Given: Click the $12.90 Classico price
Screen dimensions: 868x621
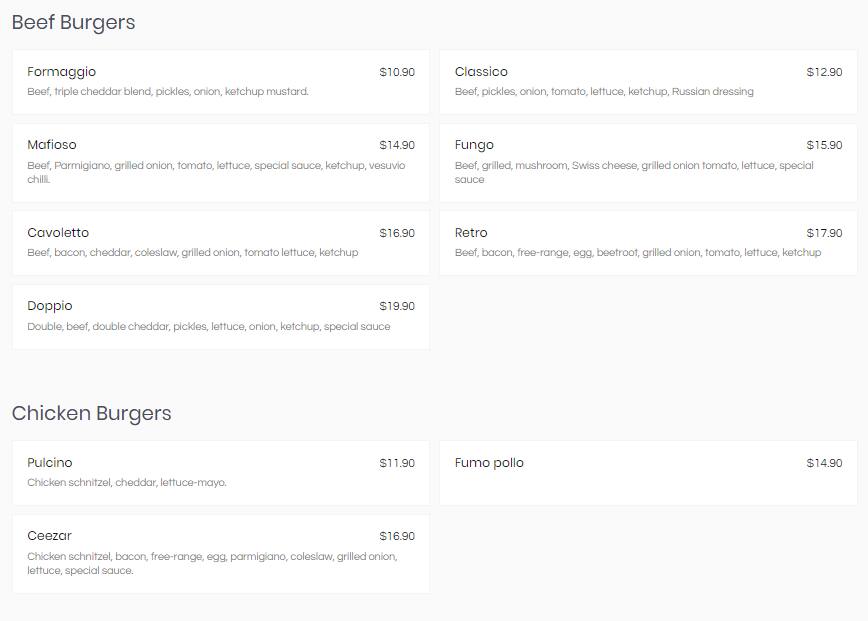Looking at the screenshot, I should point(824,72).
